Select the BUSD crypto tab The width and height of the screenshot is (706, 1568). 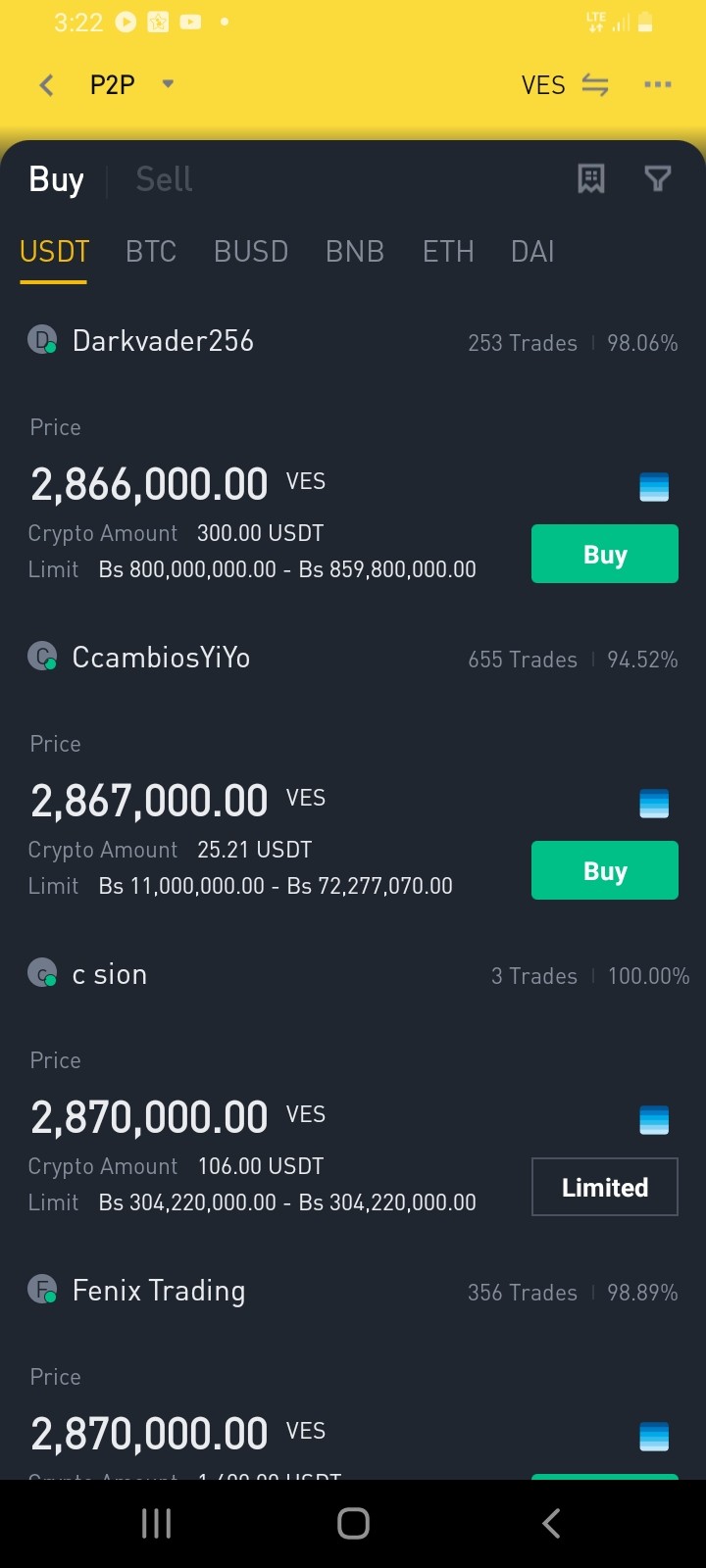click(251, 252)
